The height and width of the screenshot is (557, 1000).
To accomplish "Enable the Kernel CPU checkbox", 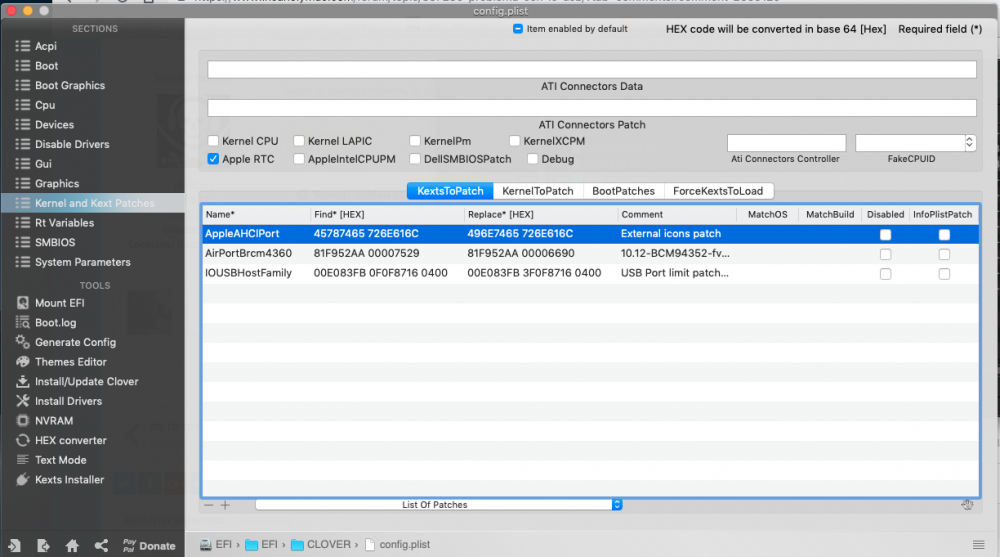I will tap(214, 141).
